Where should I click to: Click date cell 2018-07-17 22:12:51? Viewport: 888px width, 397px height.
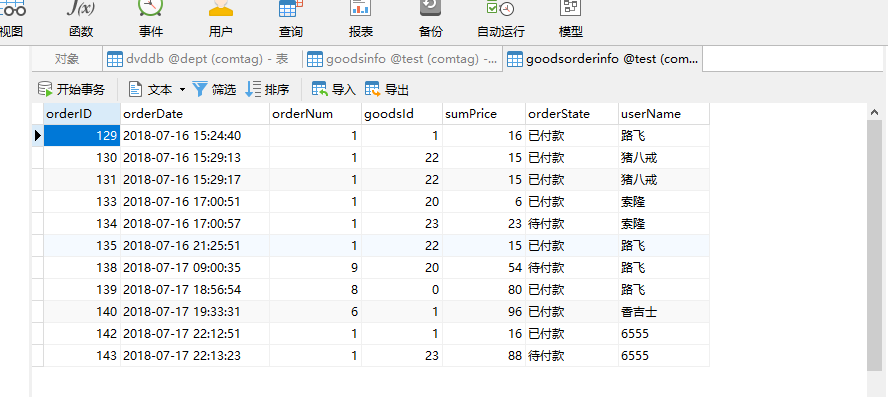pyautogui.click(x=195, y=334)
